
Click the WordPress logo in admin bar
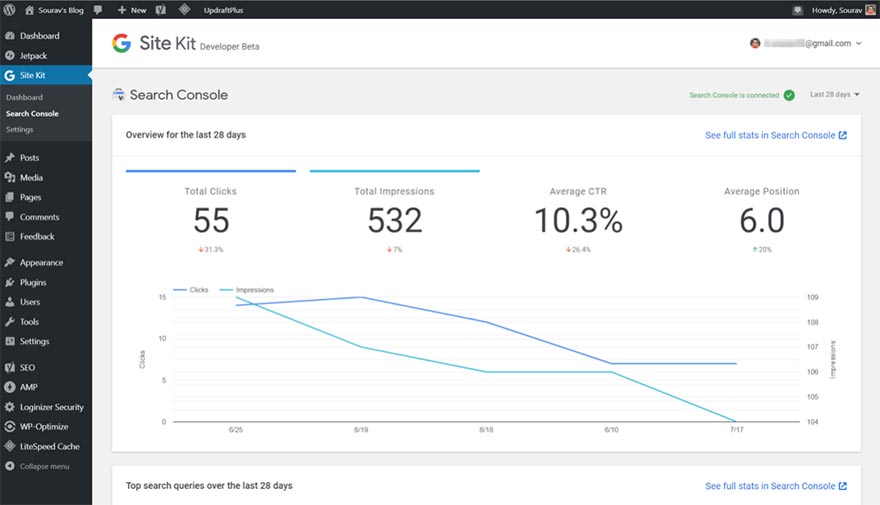[10, 10]
